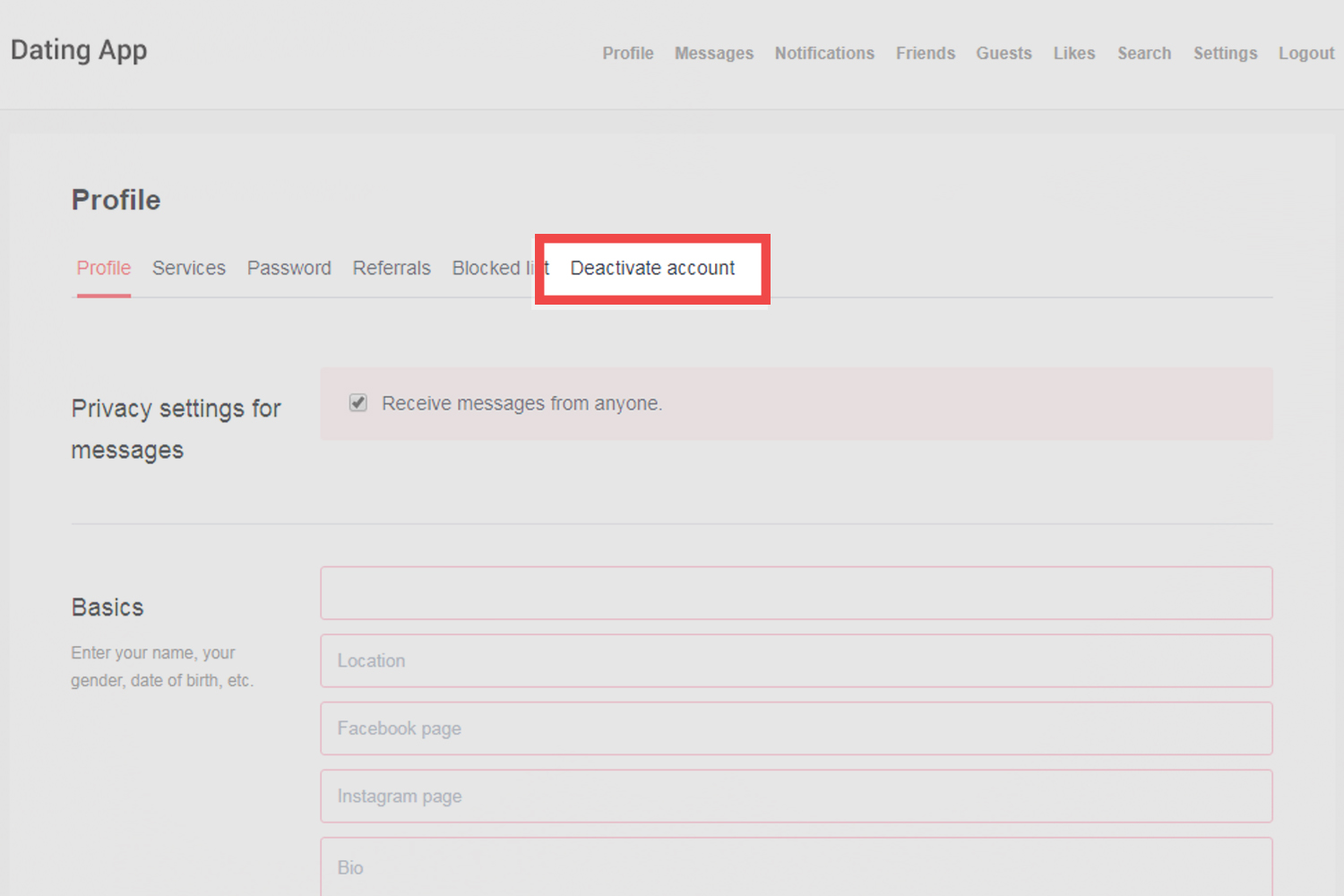This screenshot has width=1344, height=896.
Task: Uncheck Receive messages from anyone
Action: click(358, 403)
